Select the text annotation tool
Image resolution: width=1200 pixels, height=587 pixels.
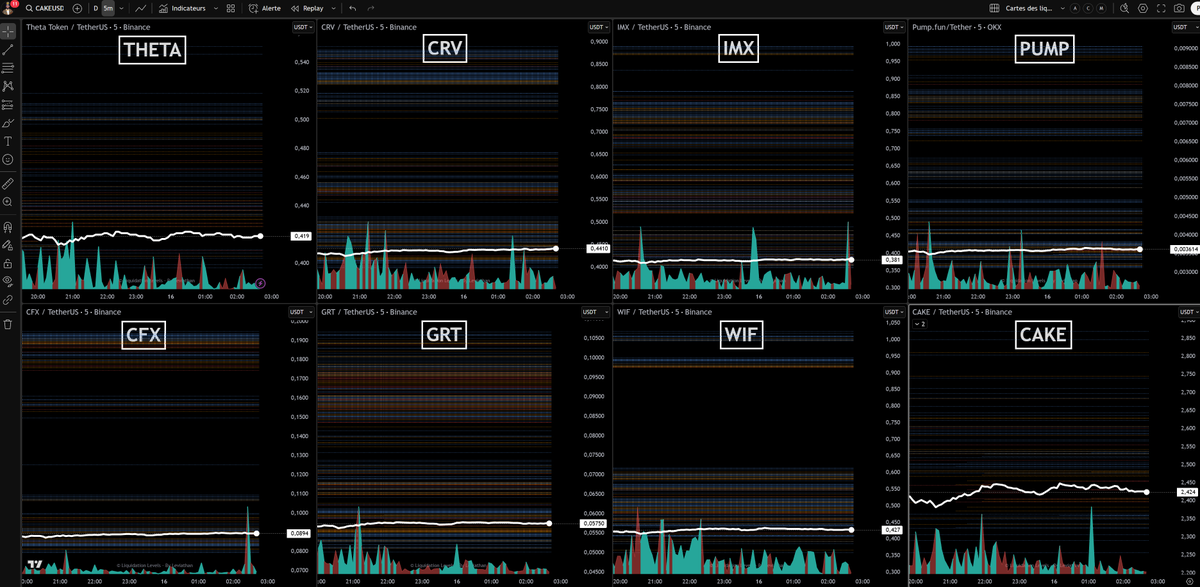click(x=8, y=141)
